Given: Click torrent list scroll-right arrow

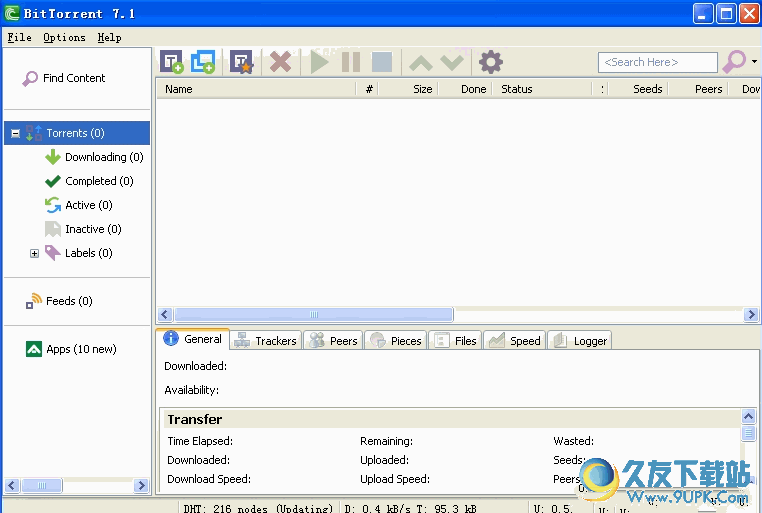Looking at the screenshot, I should click(x=751, y=314).
